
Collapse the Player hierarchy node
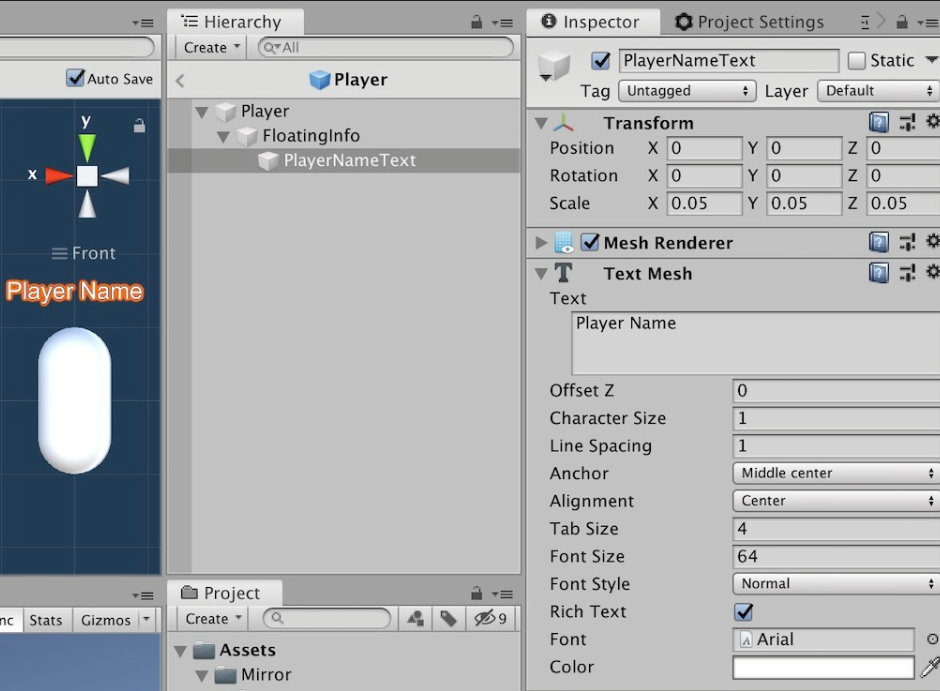click(202, 111)
